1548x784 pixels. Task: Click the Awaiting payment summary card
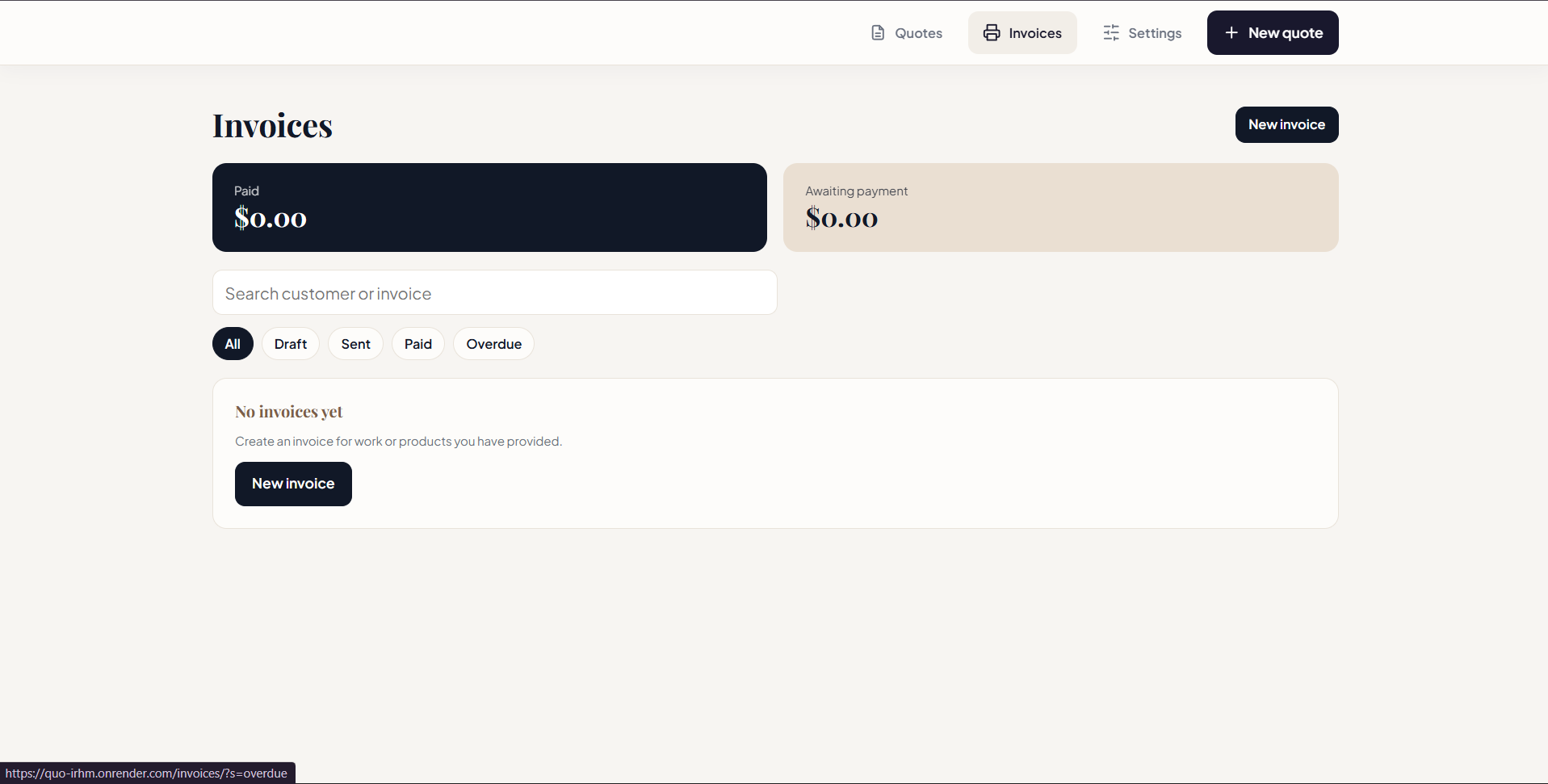(x=1060, y=208)
